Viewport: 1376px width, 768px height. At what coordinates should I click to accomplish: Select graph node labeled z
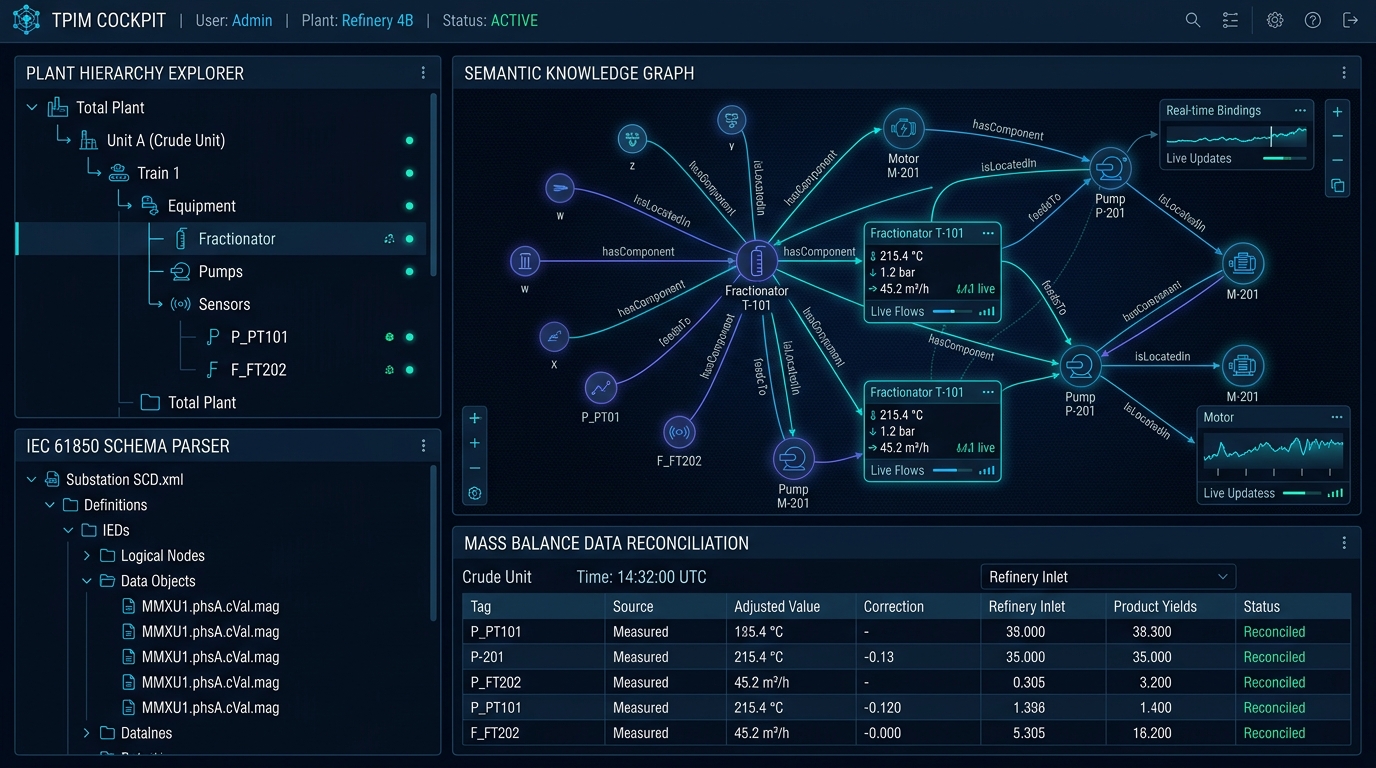[631, 139]
